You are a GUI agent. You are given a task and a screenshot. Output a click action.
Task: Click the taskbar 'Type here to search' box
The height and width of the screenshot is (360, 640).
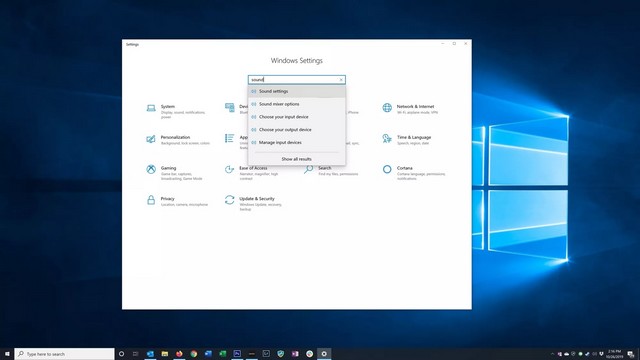64,354
